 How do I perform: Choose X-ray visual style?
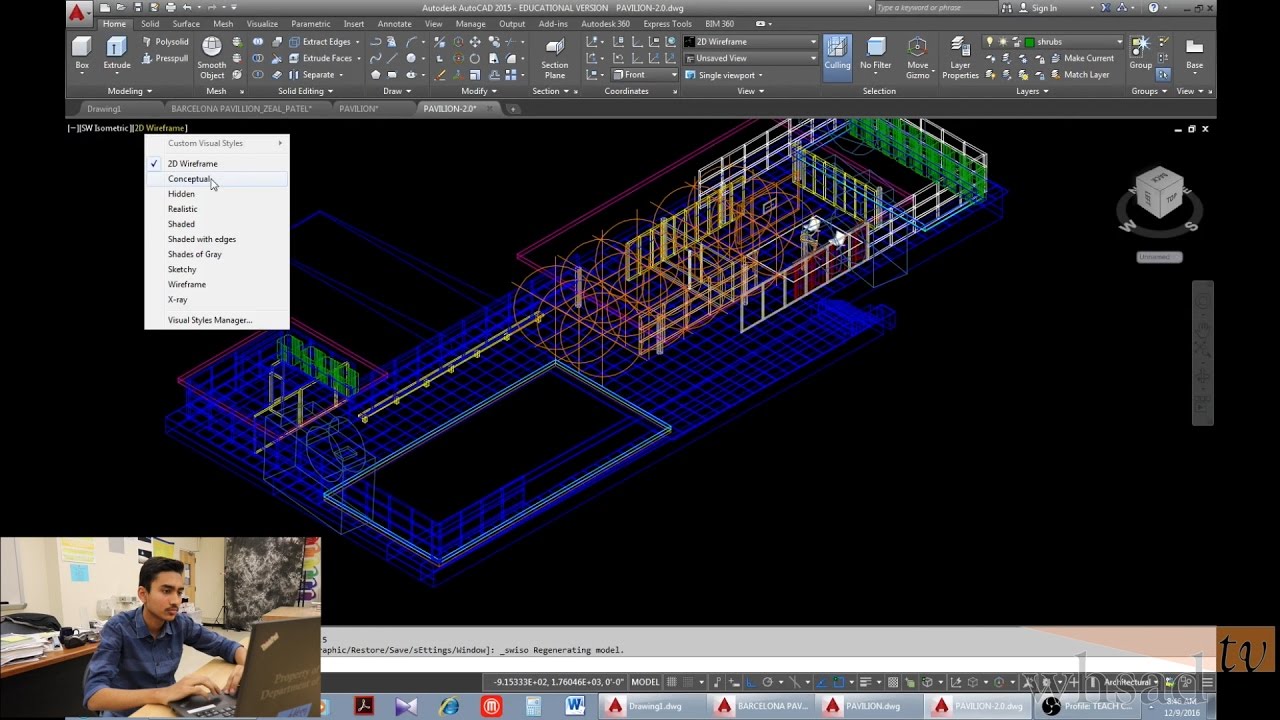tap(217, 299)
